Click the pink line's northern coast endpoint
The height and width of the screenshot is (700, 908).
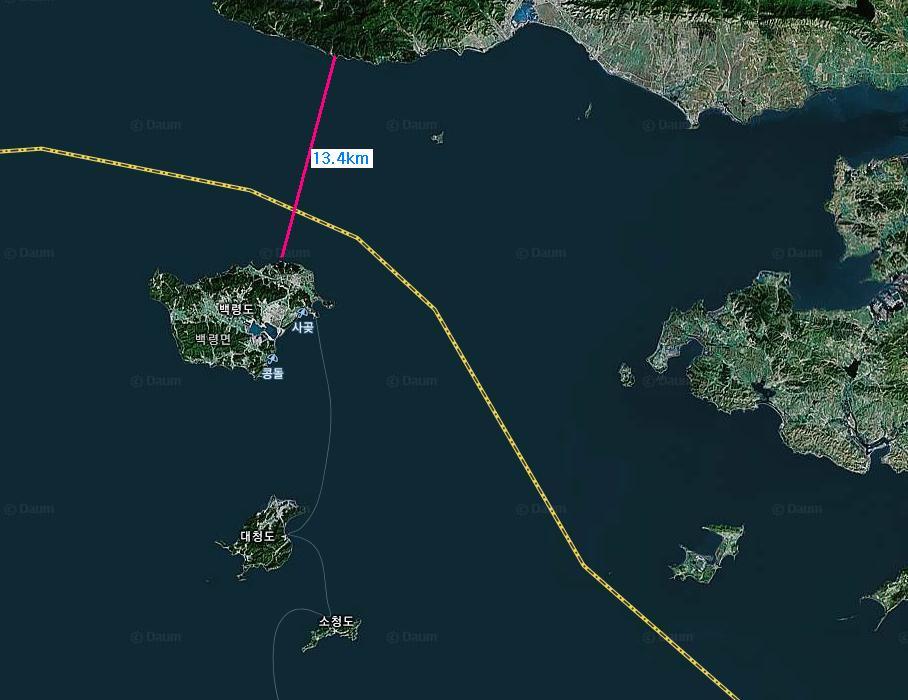335,56
